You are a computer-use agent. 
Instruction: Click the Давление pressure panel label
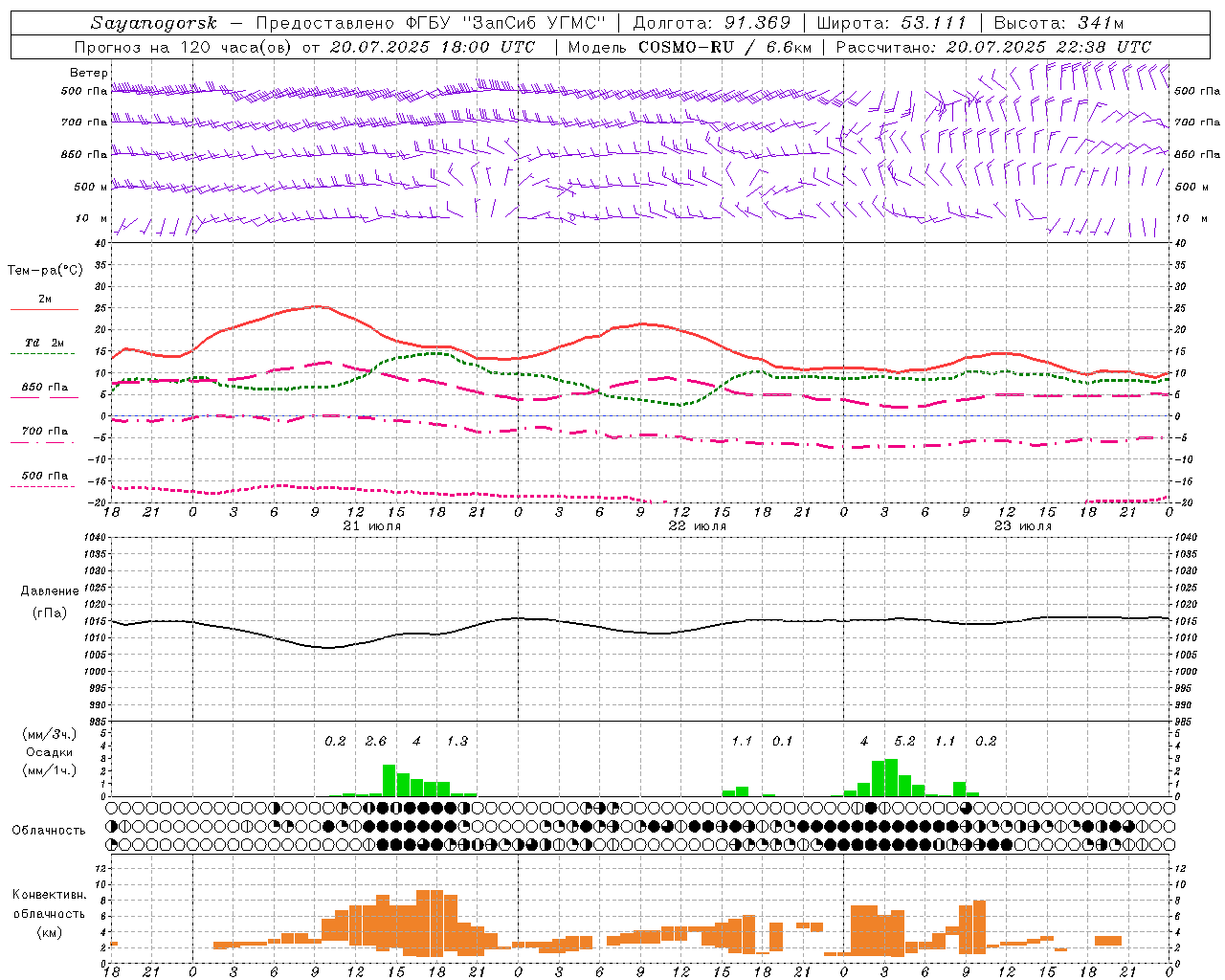[x=50, y=591]
